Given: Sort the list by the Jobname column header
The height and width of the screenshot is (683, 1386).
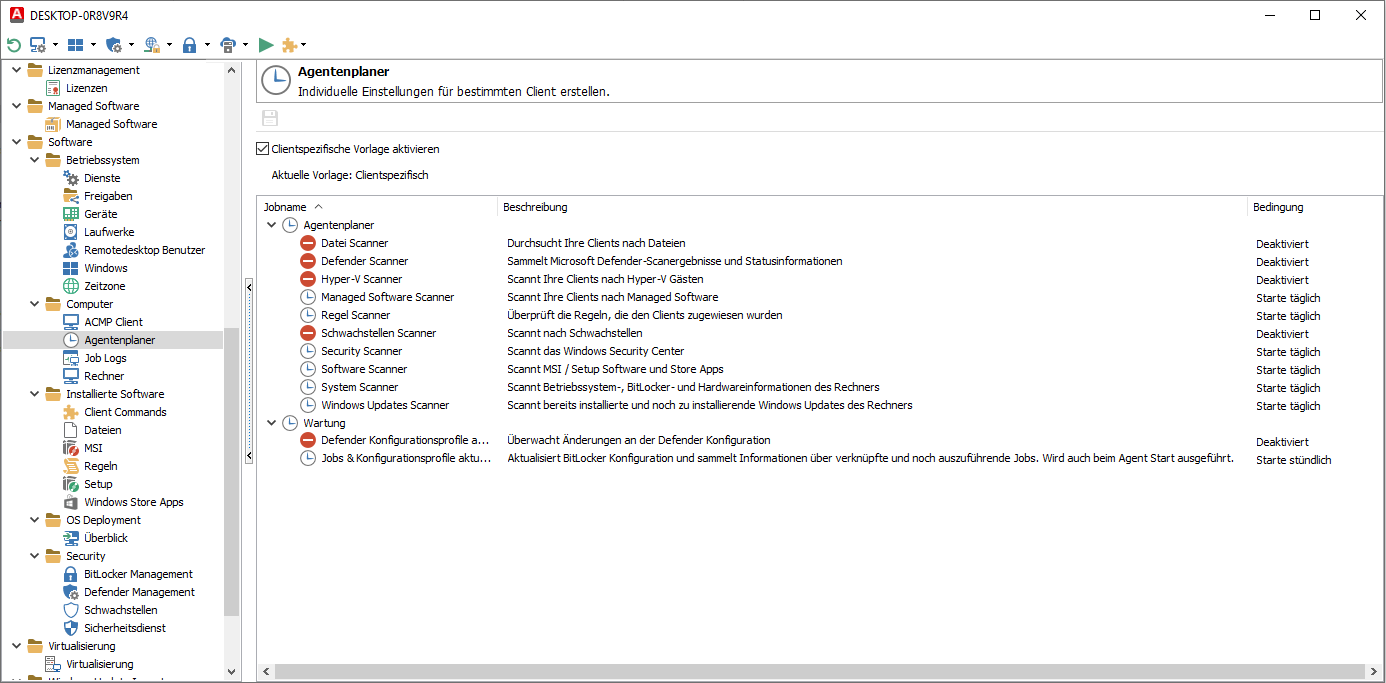Looking at the screenshot, I should point(283,206).
